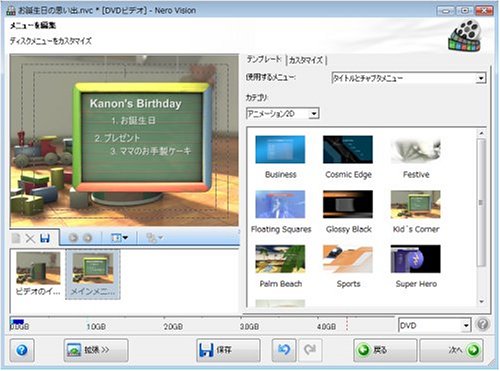Click the new menu page icon

(16, 238)
